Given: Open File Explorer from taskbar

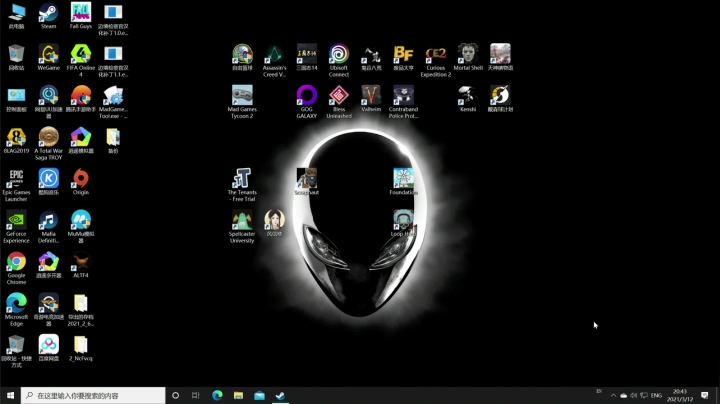Looking at the screenshot, I should [x=238, y=395].
